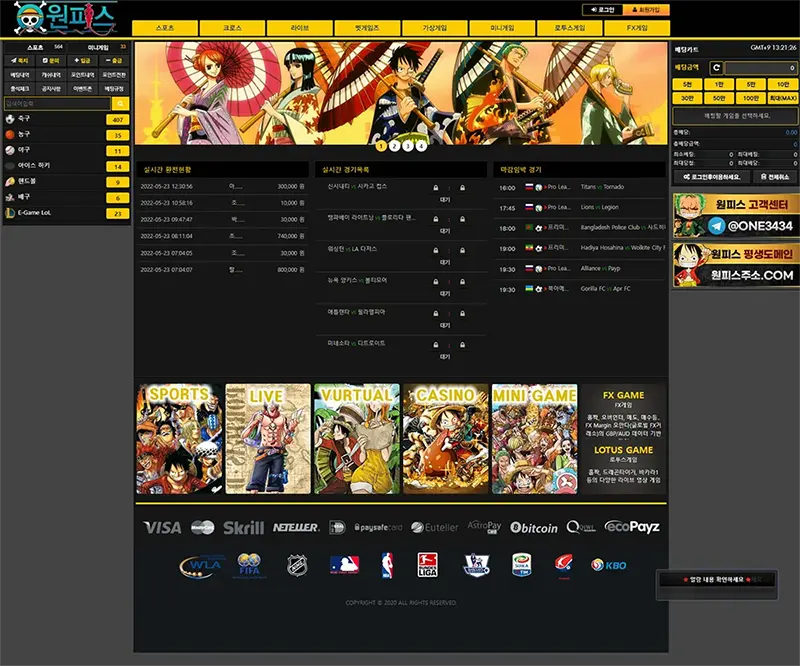Screen dimensions: 800x666
Task: Click the VISA payment logo
Action: tap(162, 528)
